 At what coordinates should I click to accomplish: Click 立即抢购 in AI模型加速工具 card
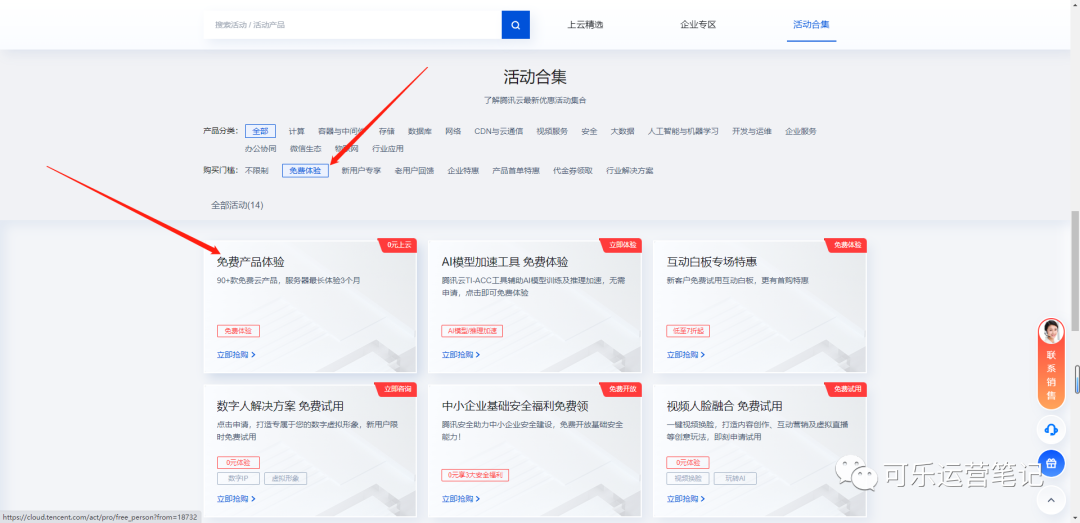click(x=461, y=355)
